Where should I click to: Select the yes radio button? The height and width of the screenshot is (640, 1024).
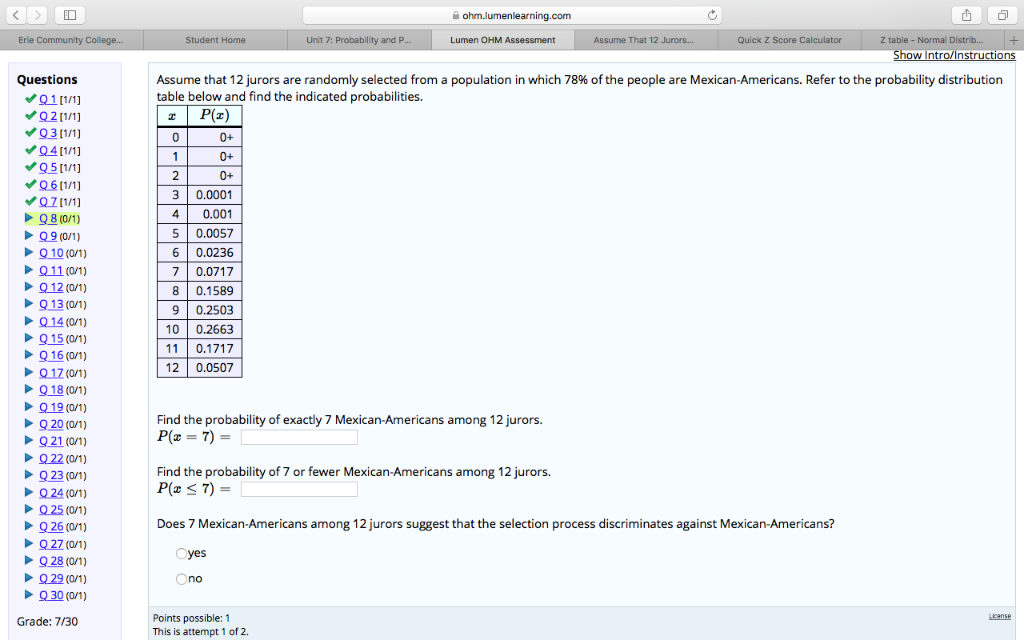(181, 553)
